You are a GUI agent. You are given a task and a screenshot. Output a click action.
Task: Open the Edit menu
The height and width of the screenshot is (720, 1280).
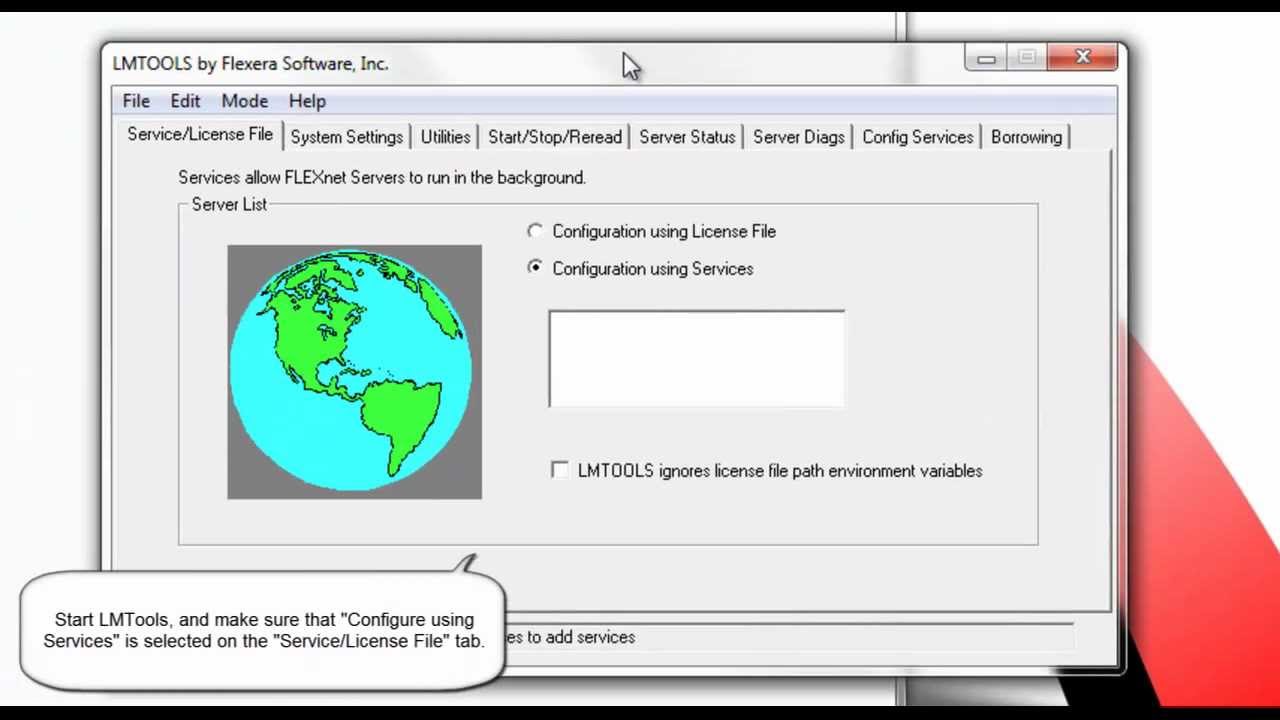click(185, 101)
